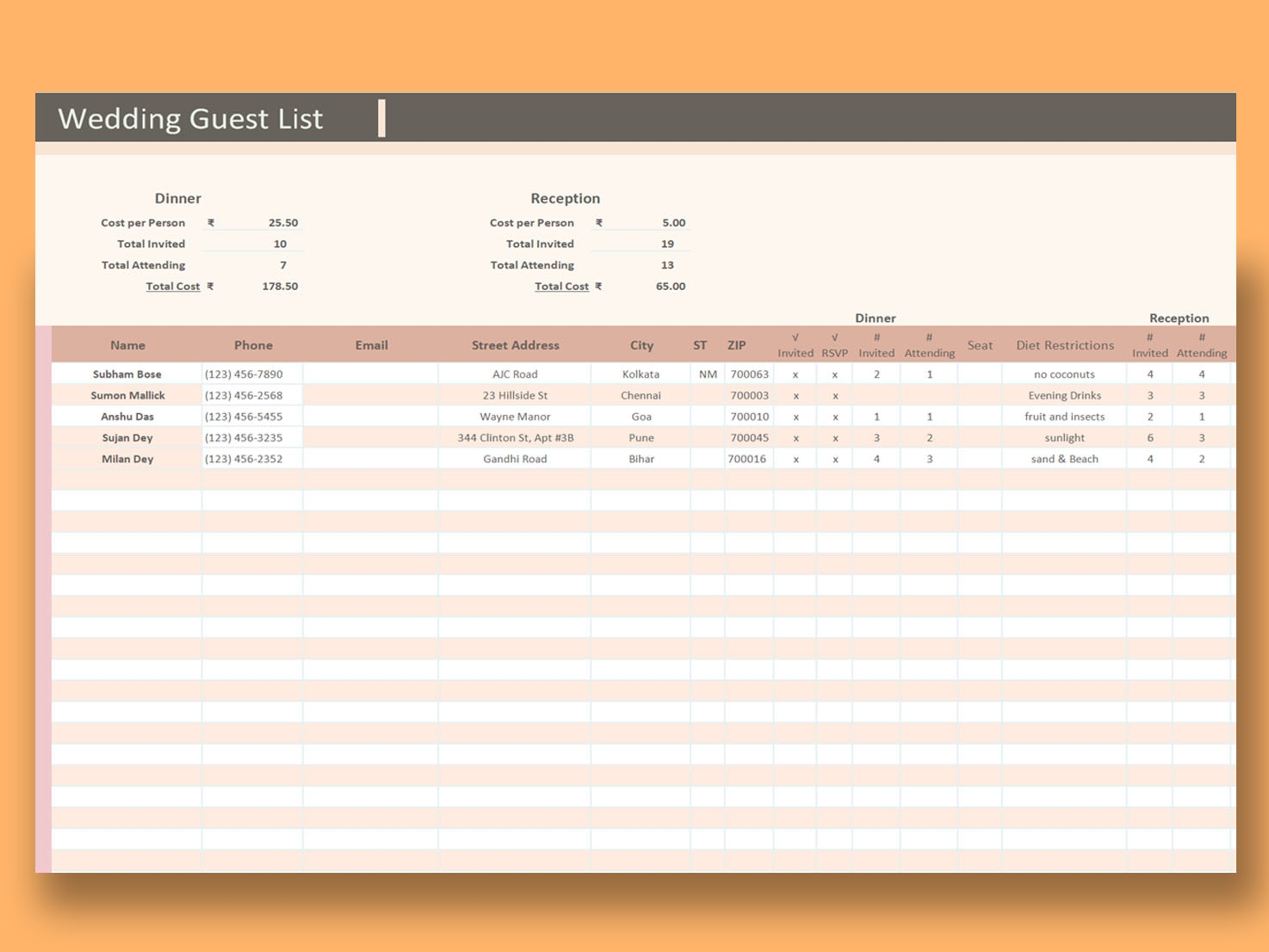Screen dimensions: 1269x952
Task: Select the ZIP cell 700016
Action: click(747, 460)
